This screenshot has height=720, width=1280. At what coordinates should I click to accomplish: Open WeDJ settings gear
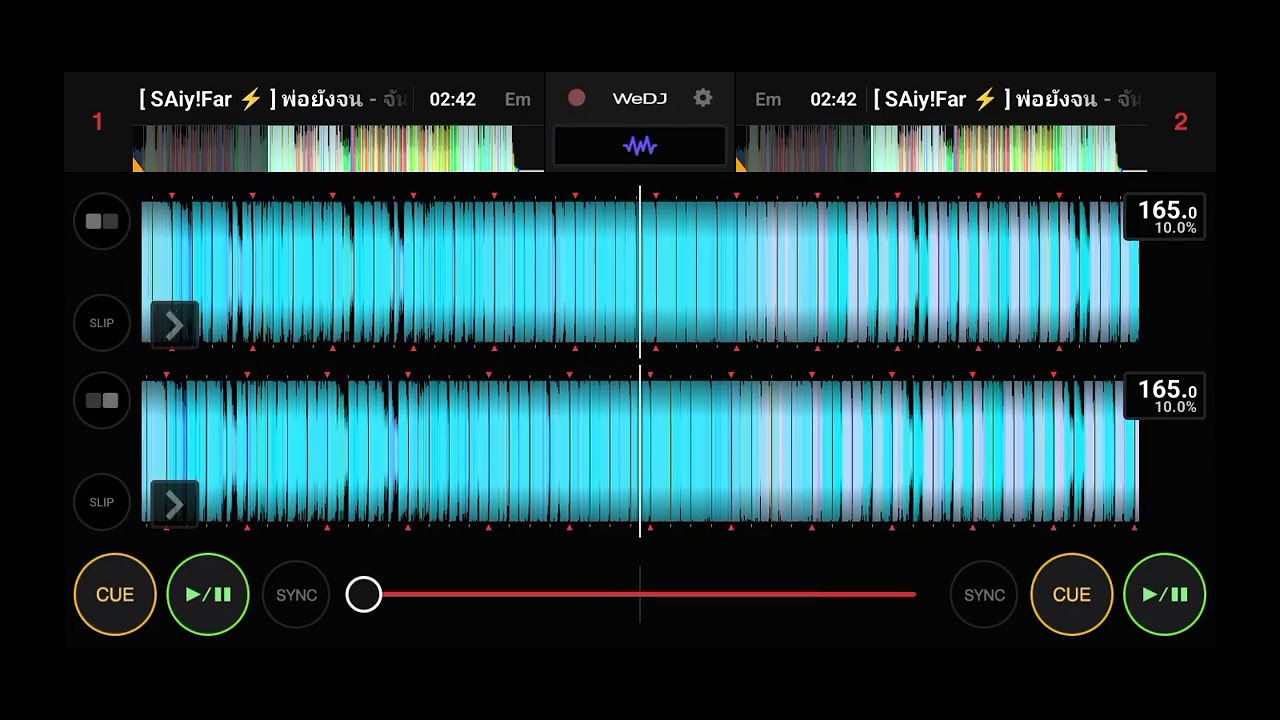pos(703,98)
